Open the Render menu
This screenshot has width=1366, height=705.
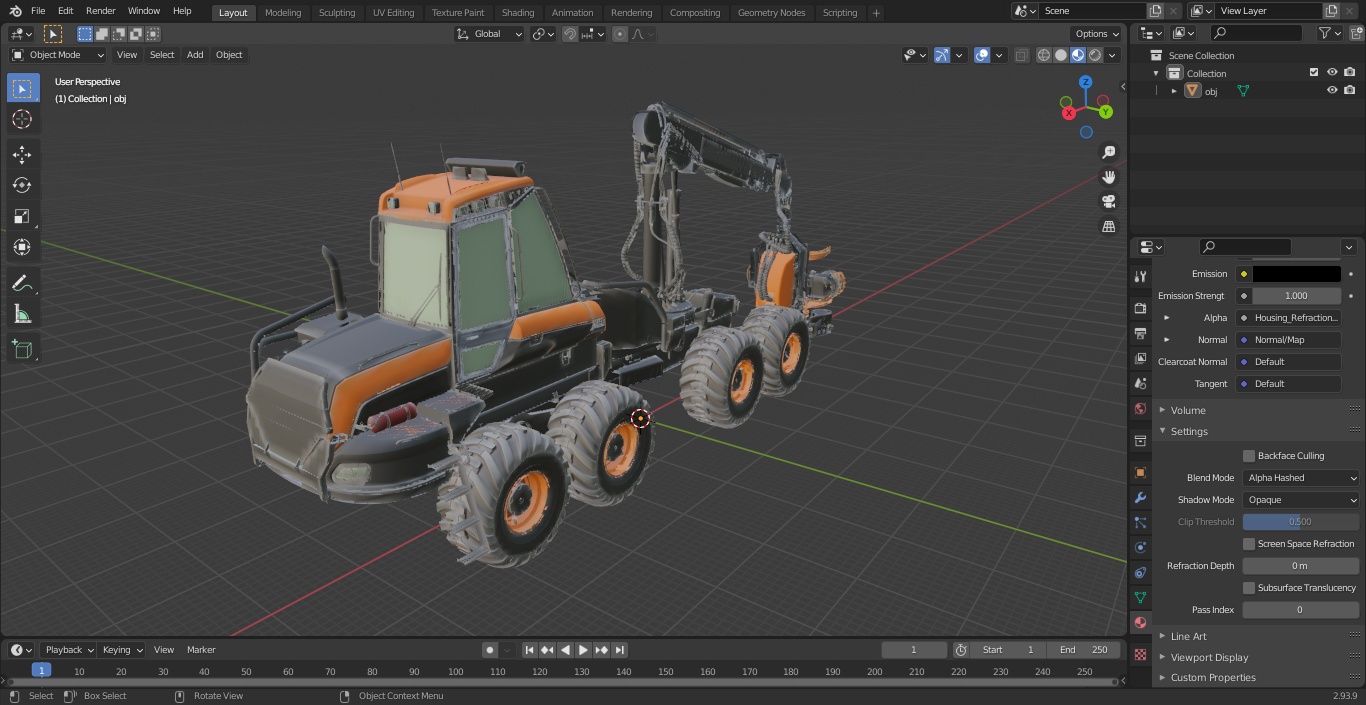coord(100,11)
